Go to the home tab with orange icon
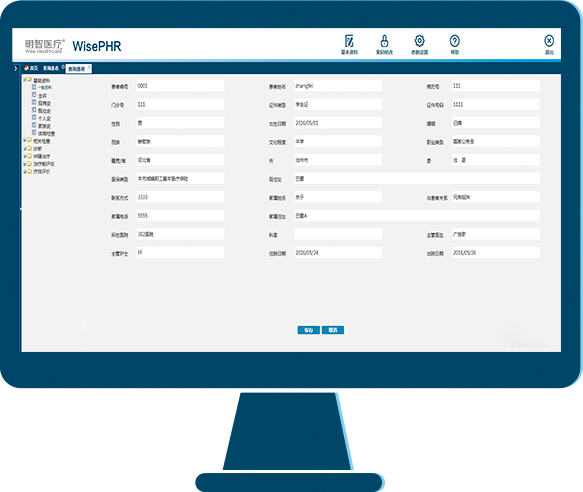The image size is (583, 492). click(x=31, y=68)
